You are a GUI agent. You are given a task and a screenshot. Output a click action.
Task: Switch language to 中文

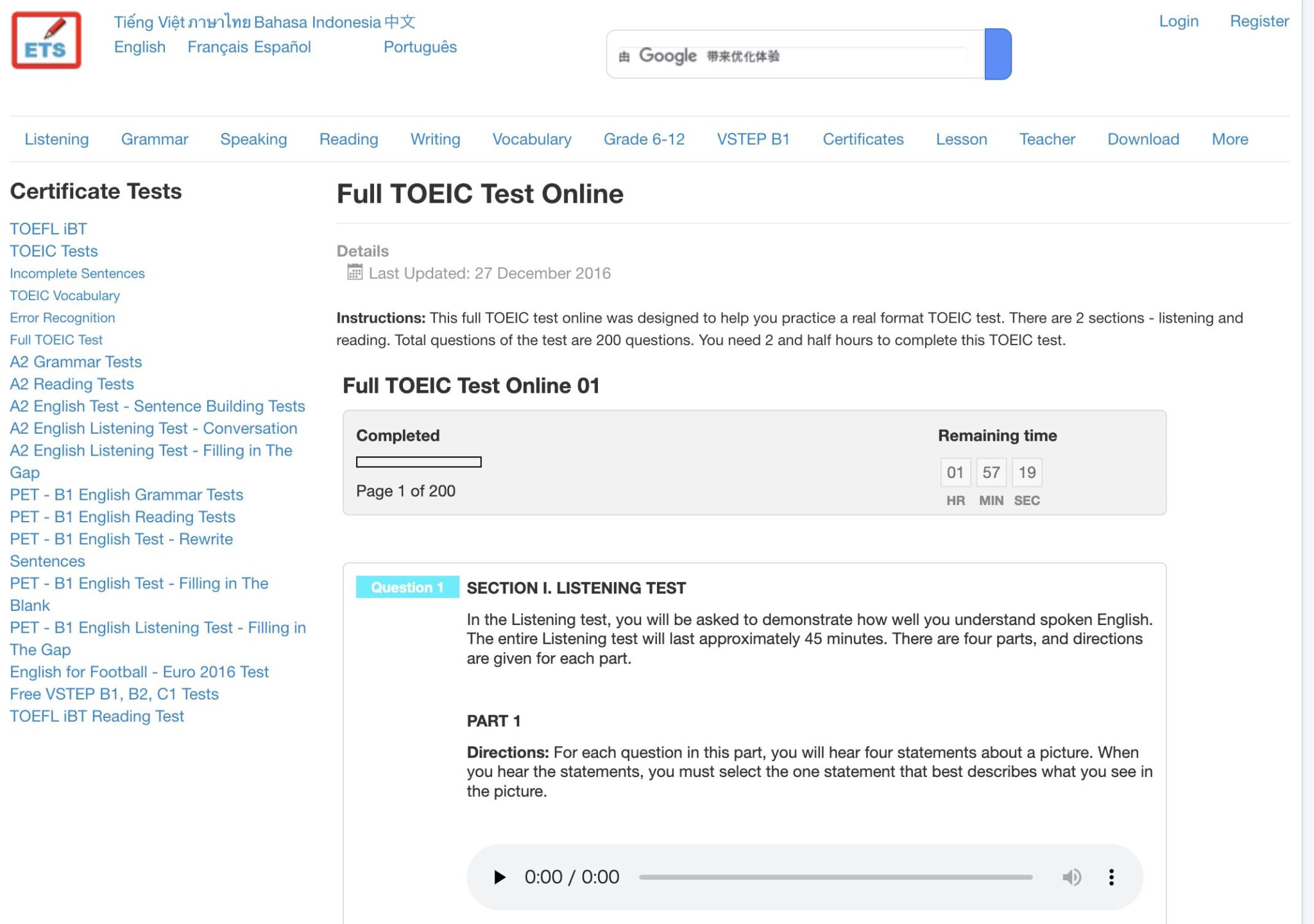(x=400, y=22)
